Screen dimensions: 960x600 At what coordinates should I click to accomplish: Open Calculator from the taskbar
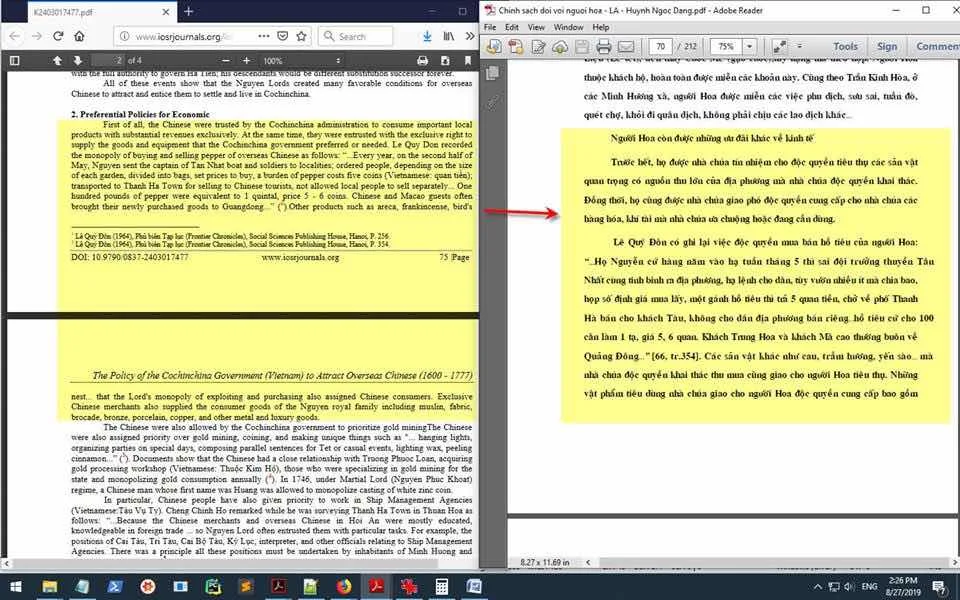441,587
